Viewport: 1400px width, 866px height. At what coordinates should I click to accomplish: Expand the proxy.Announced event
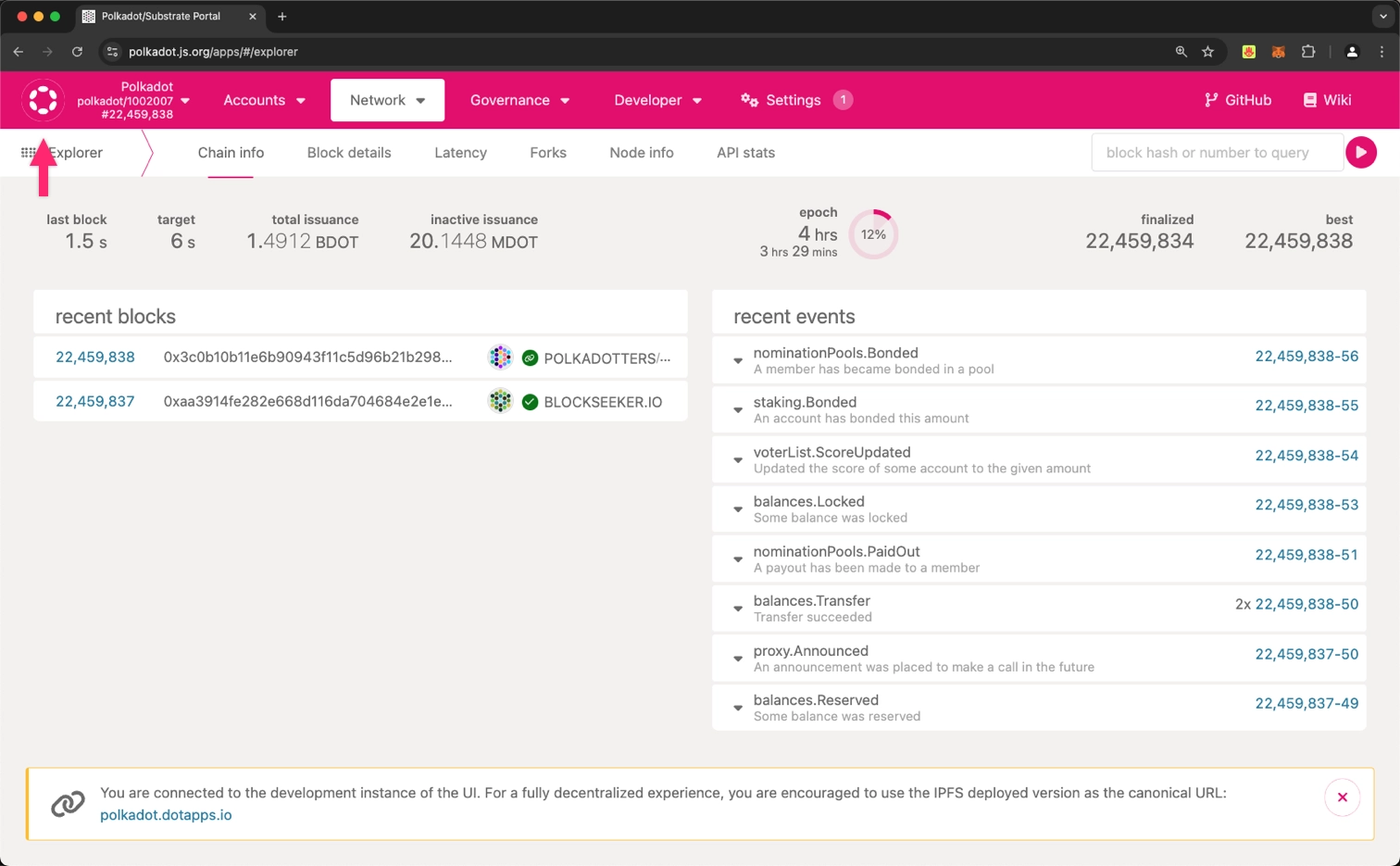[x=738, y=659]
